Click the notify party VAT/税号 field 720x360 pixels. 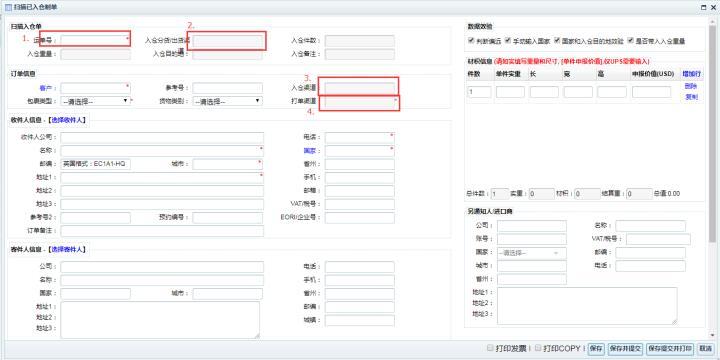[658, 239]
